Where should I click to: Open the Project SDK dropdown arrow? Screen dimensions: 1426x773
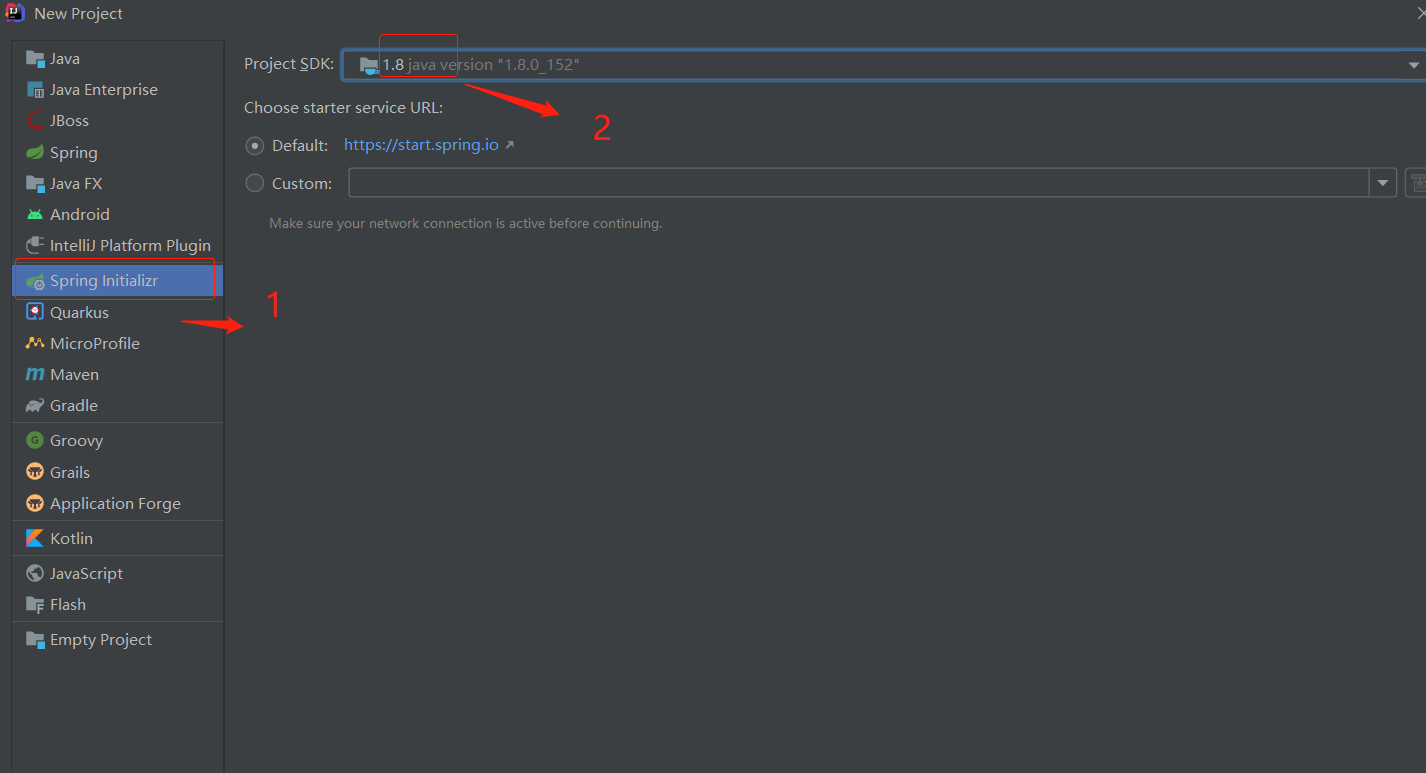pos(1413,65)
